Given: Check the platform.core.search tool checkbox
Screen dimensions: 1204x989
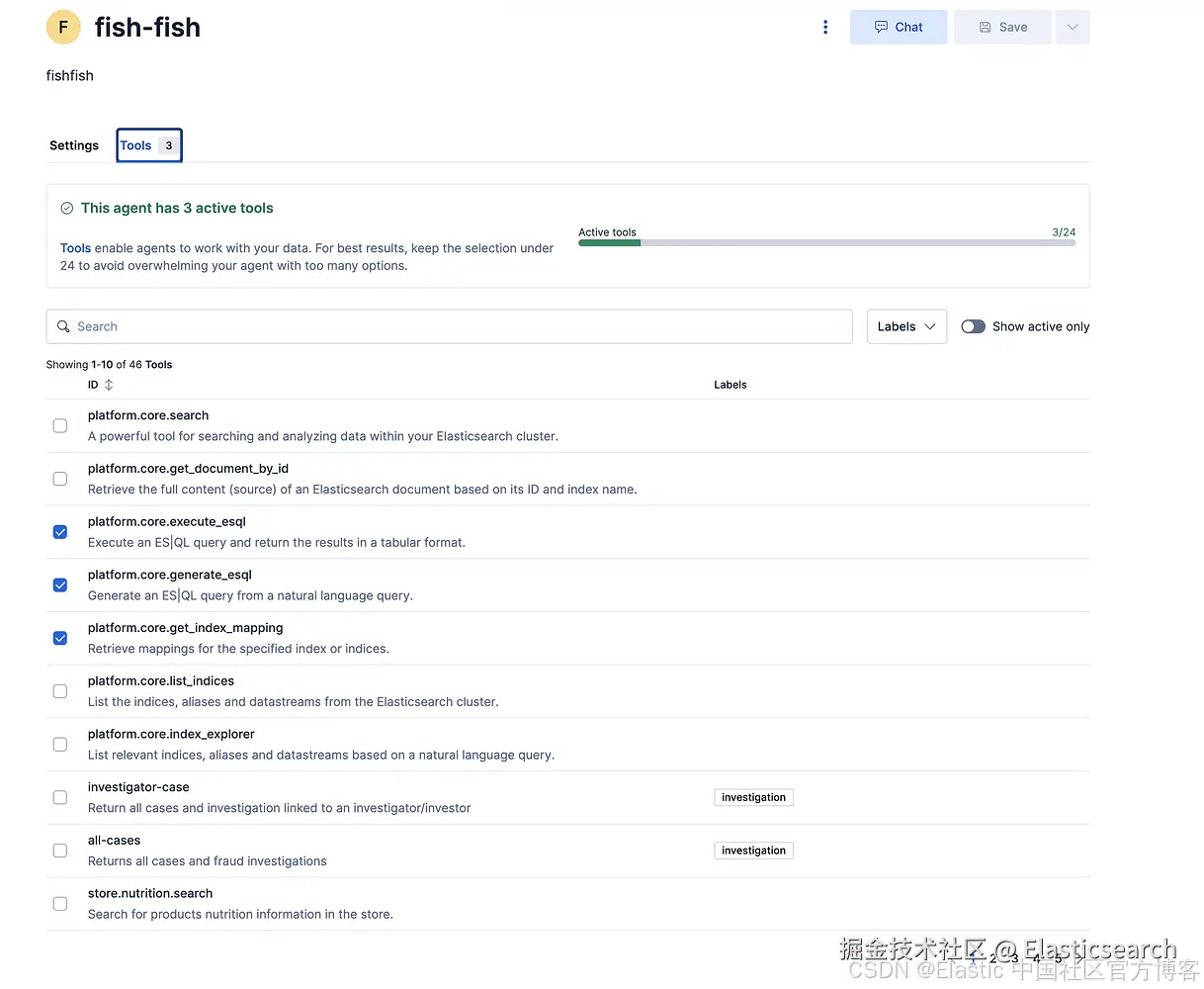Looking at the screenshot, I should 60,425.
